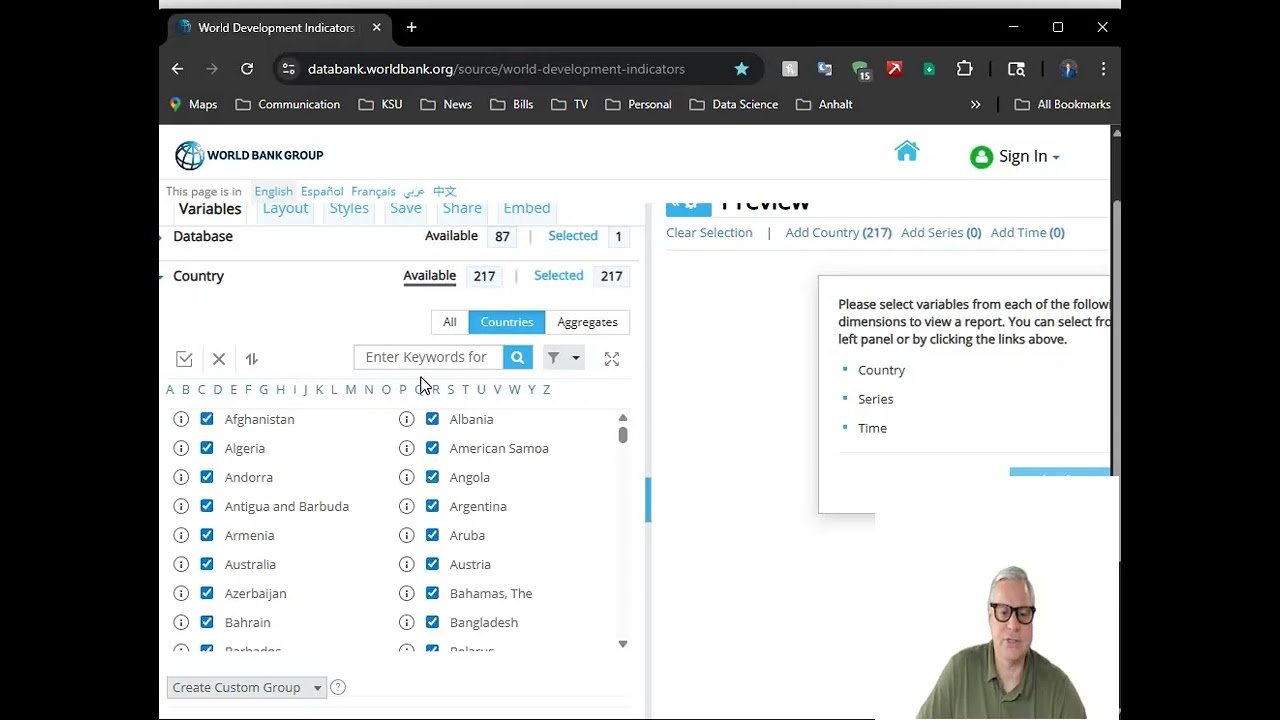View site information icon in address bar
Viewport: 1280px width, 720px height.
[x=288, y=69]
